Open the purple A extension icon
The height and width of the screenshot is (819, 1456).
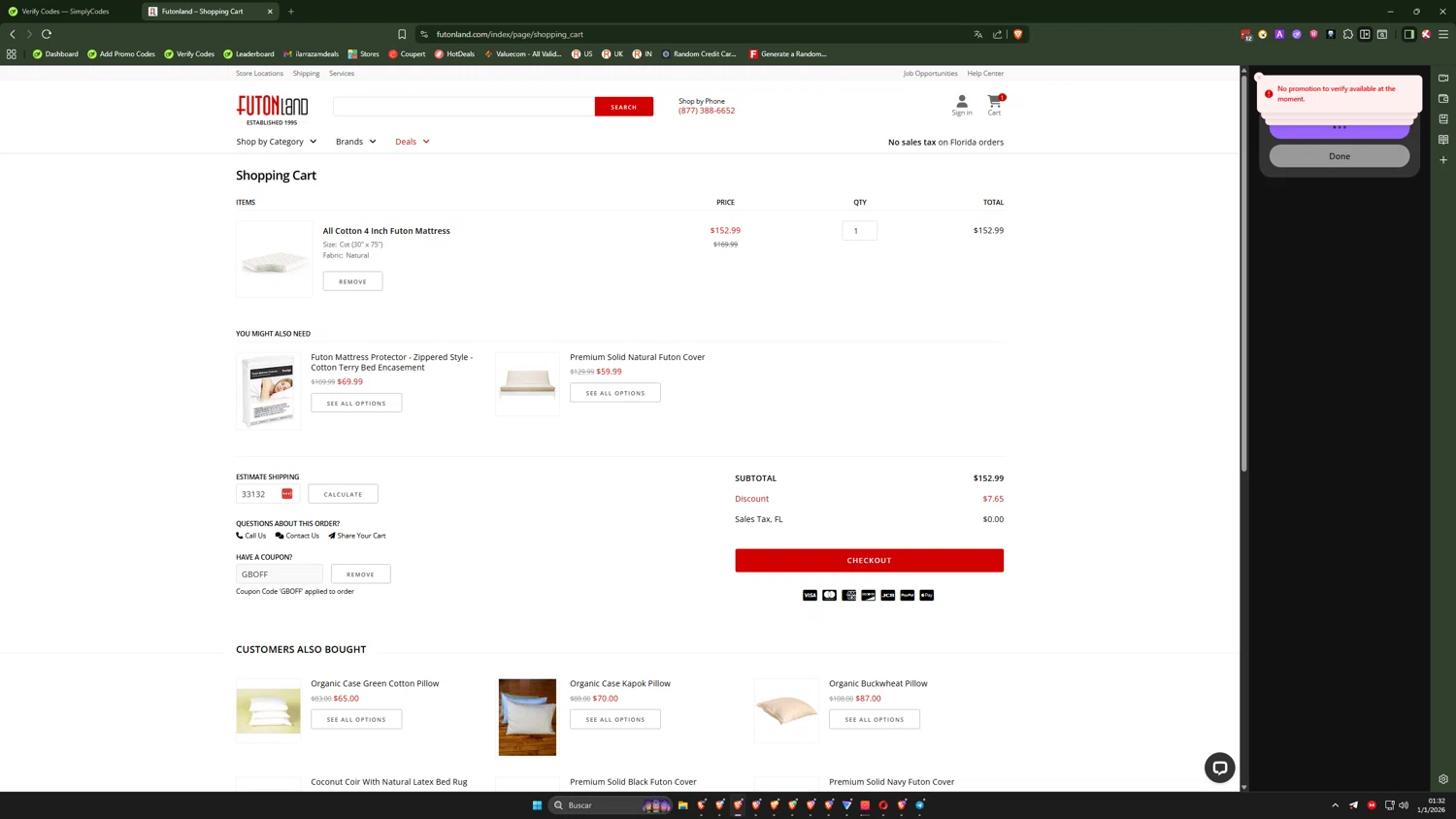coord(1279,34)
